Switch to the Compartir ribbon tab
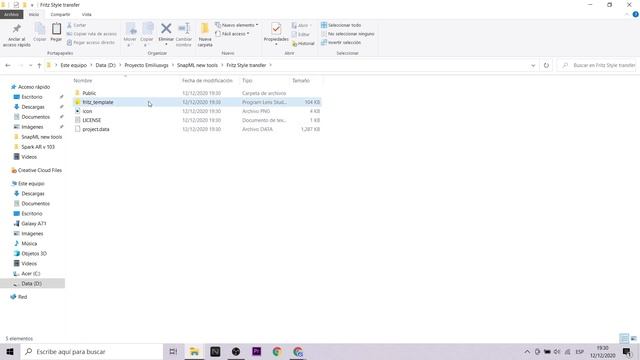The image size is (640, 360). pyautogui.click(x=60, y=14)
